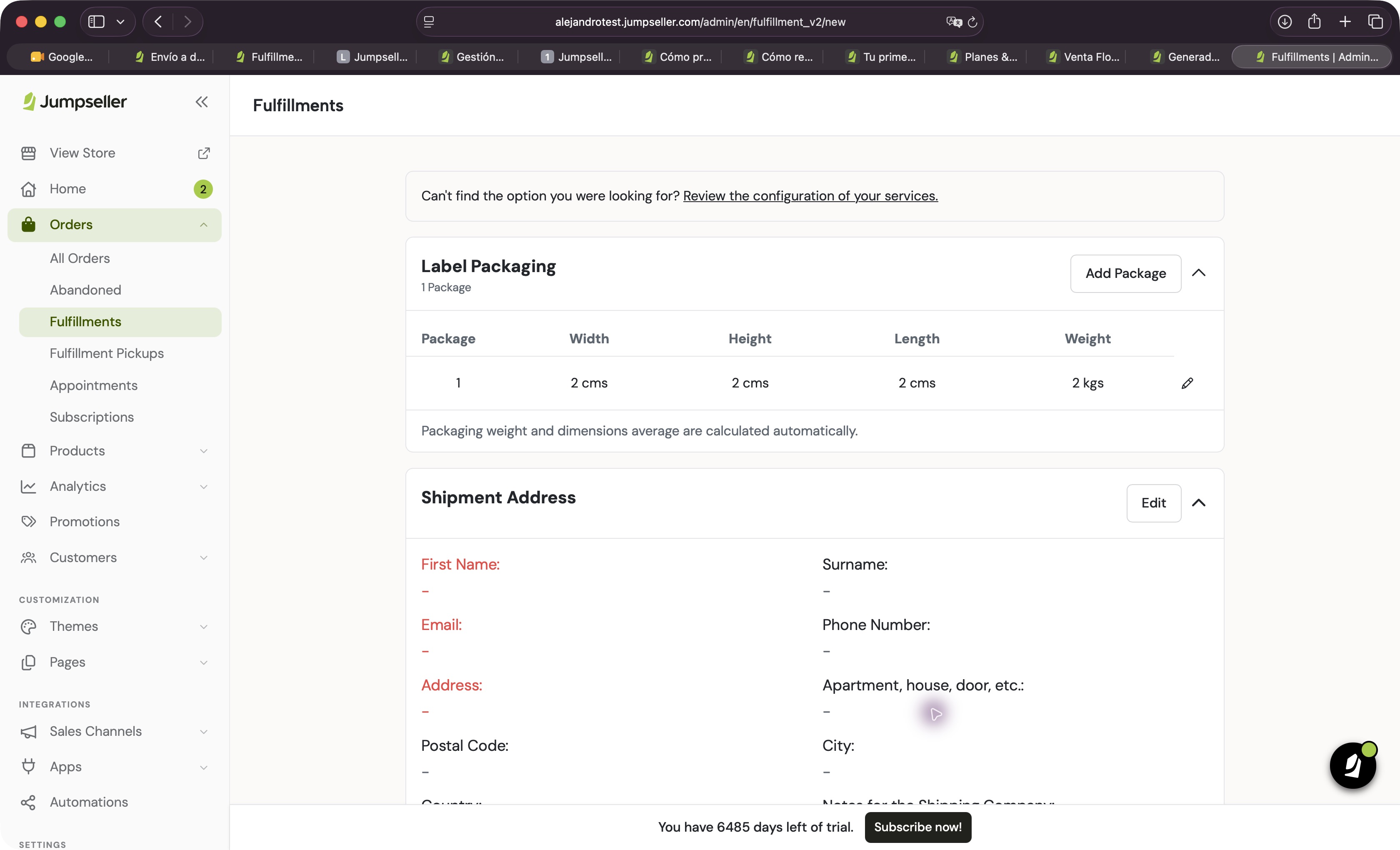Open Appointments in sidebar
This screenshot has height=850, width=1400.
[x=94, y=385]
